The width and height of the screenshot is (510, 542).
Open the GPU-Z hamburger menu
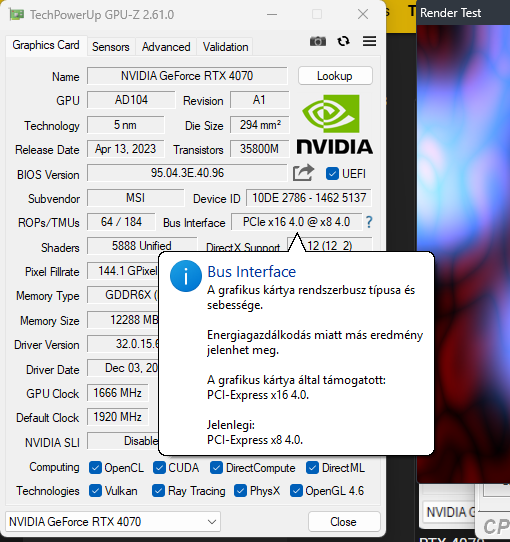(x=369, y=41)
